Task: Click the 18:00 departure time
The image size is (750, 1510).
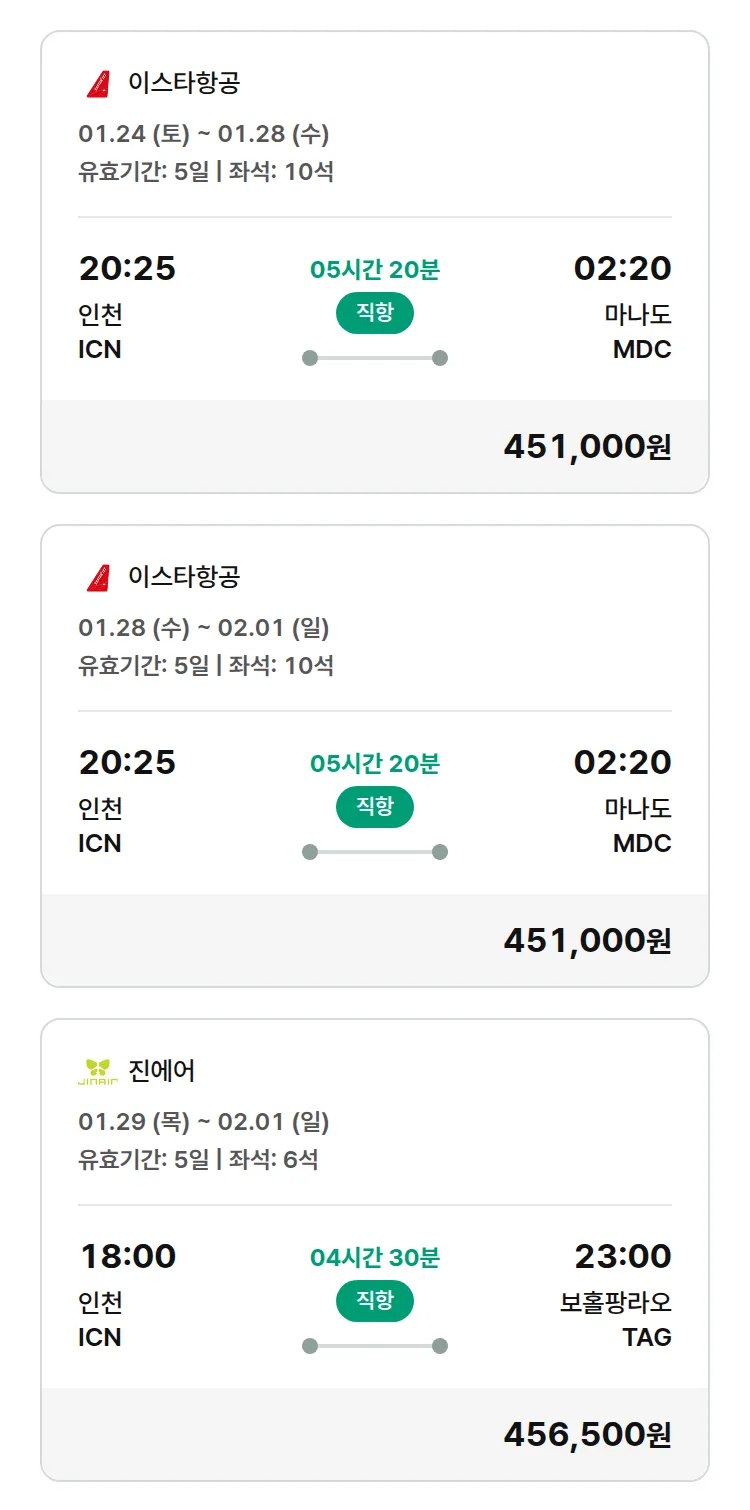Action: (127, 1256)
